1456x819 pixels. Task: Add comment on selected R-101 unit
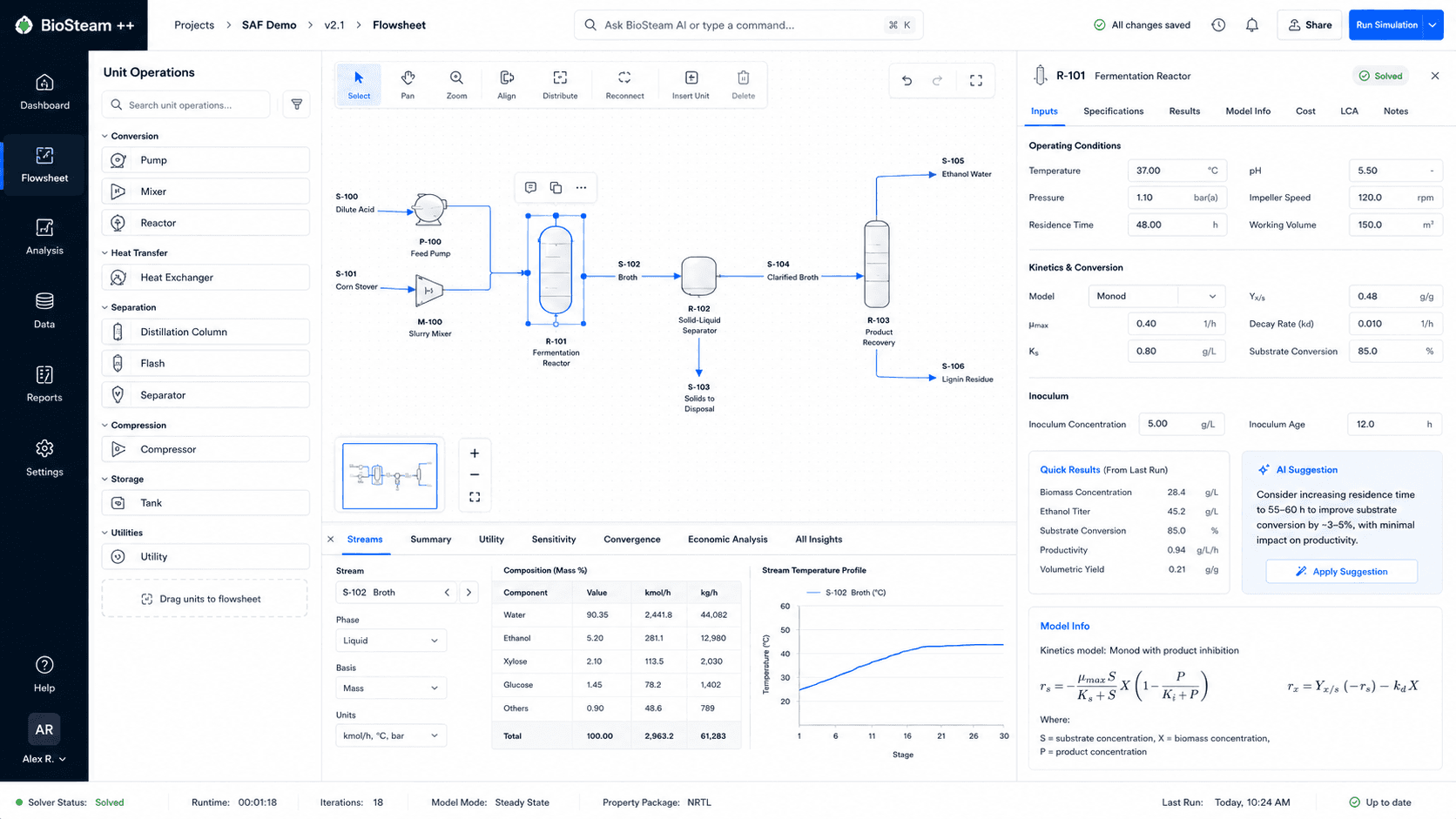pyautogui.click(x=530, y=187)
